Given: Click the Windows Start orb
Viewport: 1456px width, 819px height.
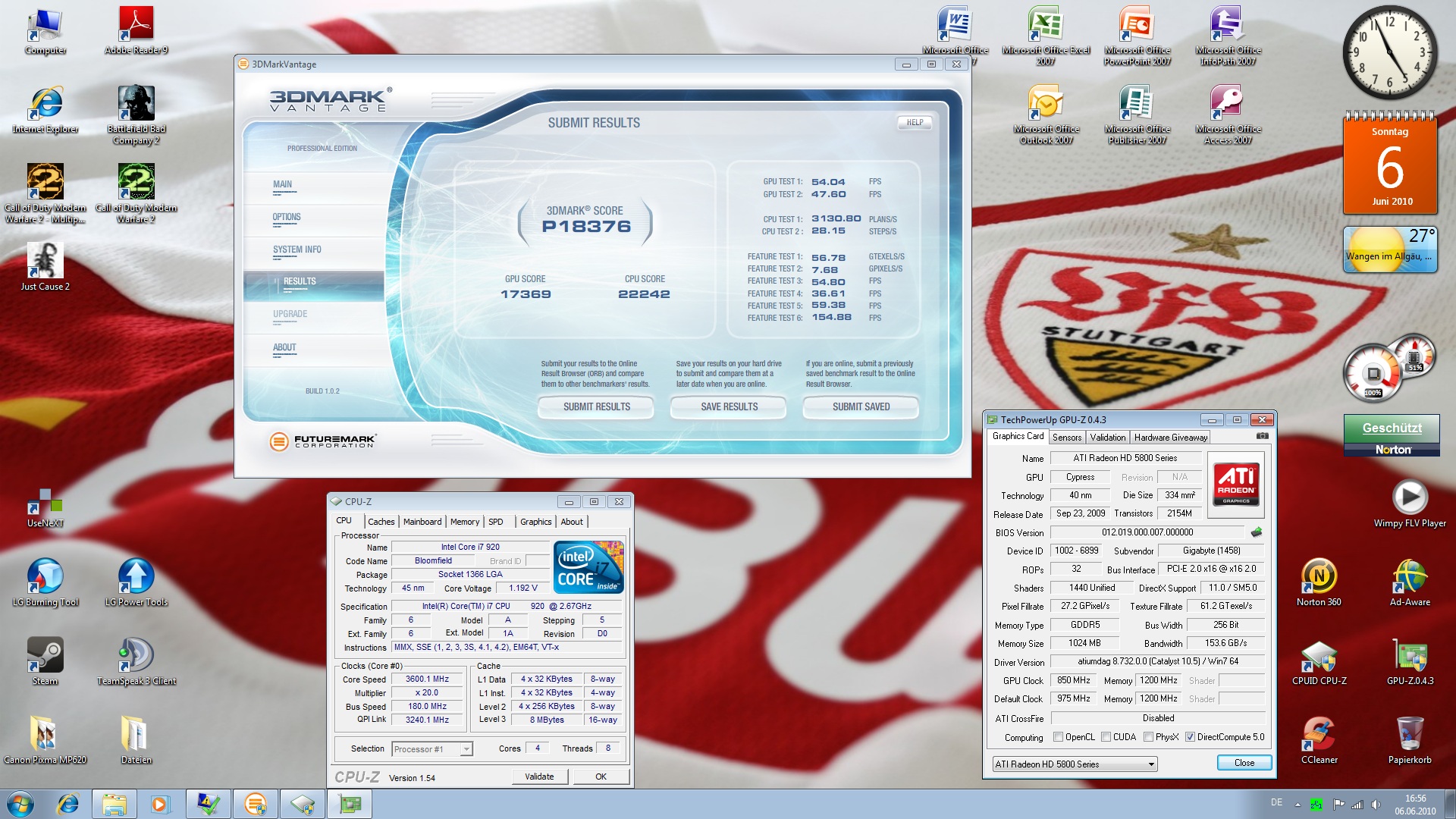Looking at the screenshot, I should point(20,804).
